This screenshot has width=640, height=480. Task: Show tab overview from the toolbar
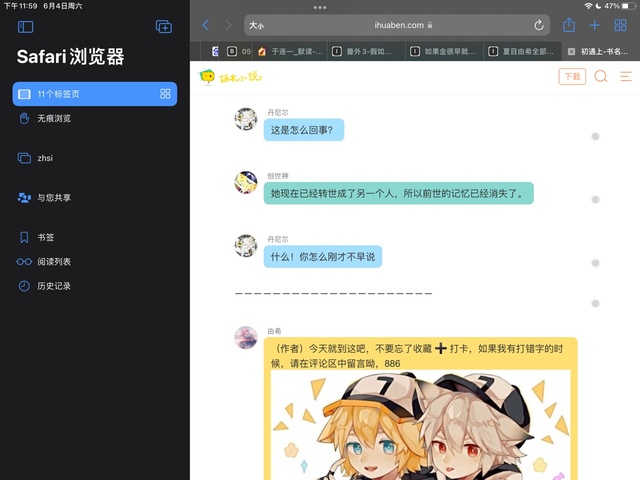coord(621,25)
